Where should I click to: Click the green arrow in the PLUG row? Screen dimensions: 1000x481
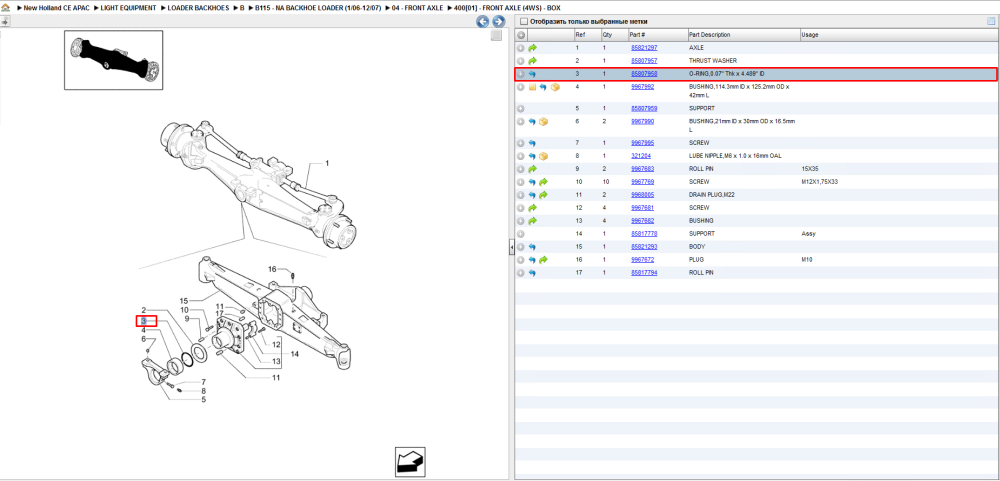click(543, 260)
